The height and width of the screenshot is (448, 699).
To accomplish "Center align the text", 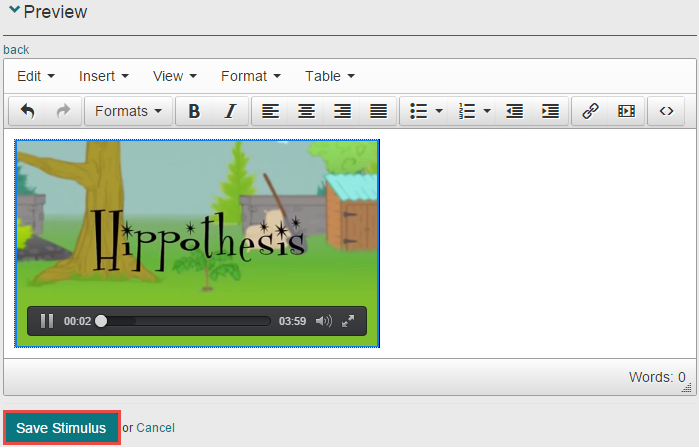I will coord(306,111).
